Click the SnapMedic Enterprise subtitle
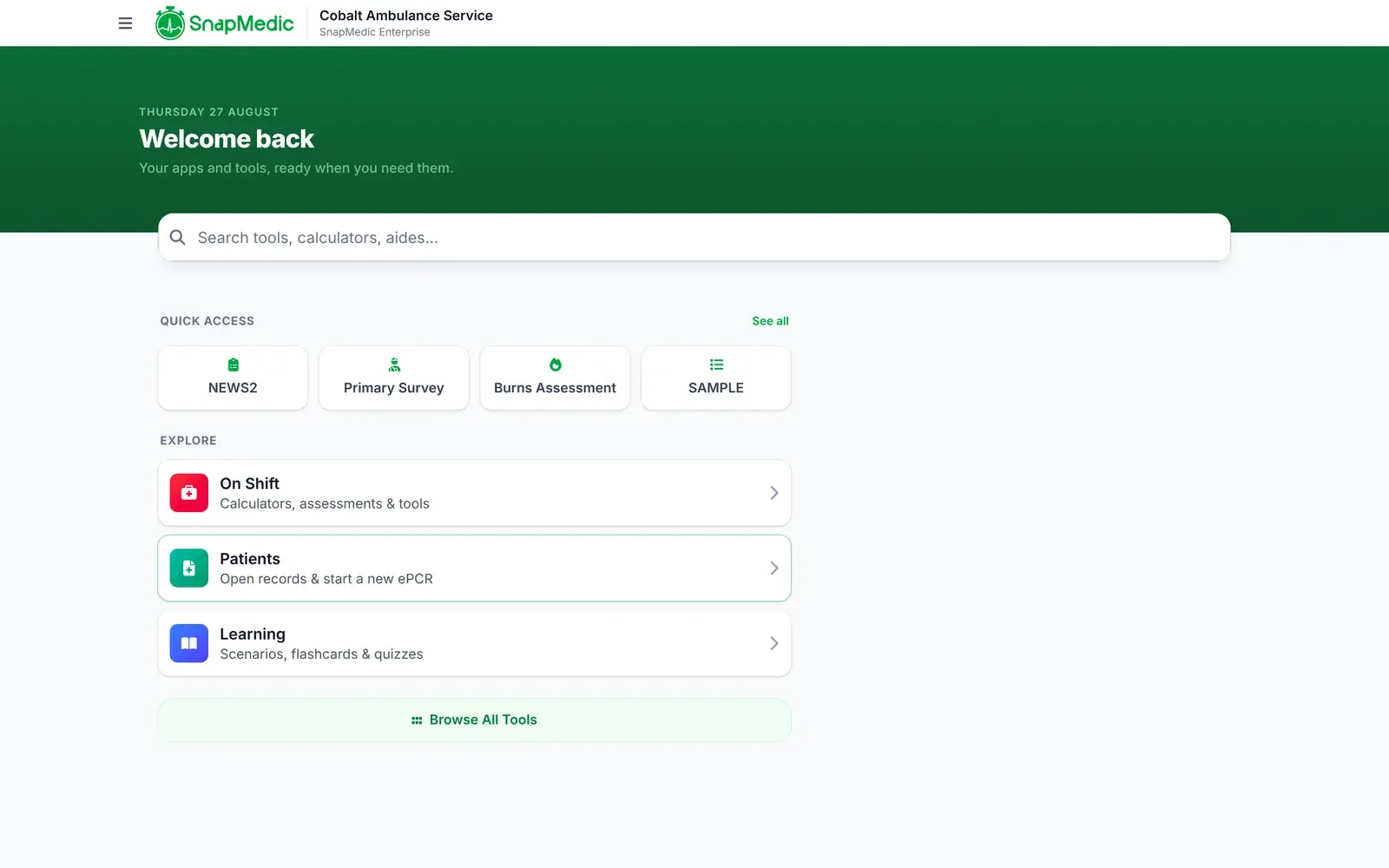The width and height of the screenshot is (1389, 868). 375,32
